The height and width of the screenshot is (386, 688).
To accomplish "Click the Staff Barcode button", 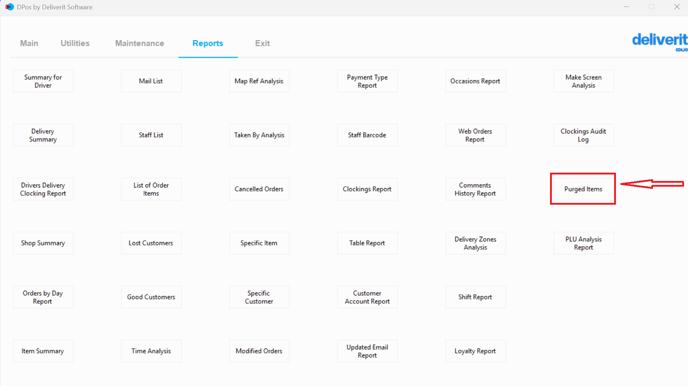I will [367, 135].
